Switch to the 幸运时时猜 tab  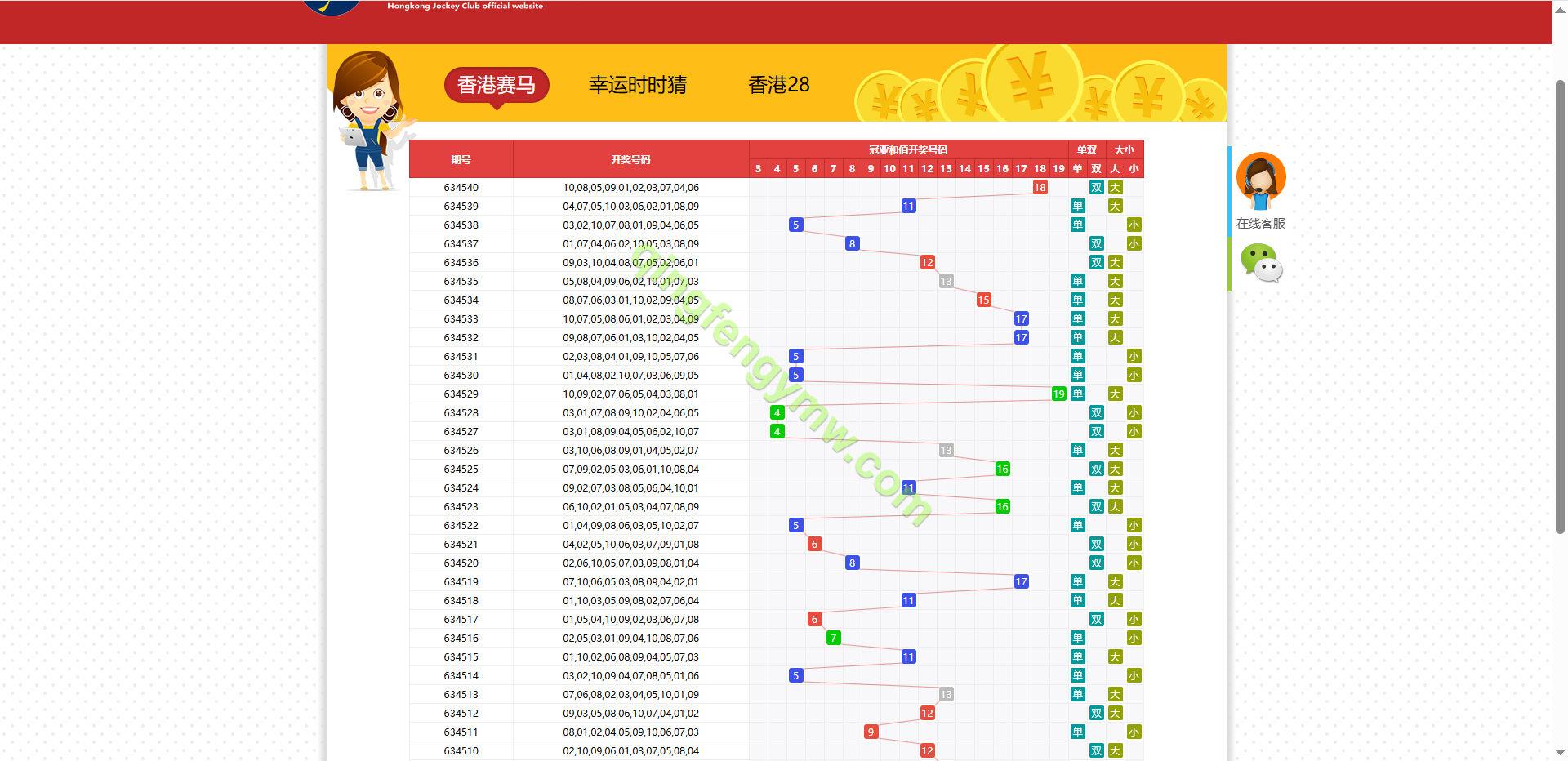[637, 85]
